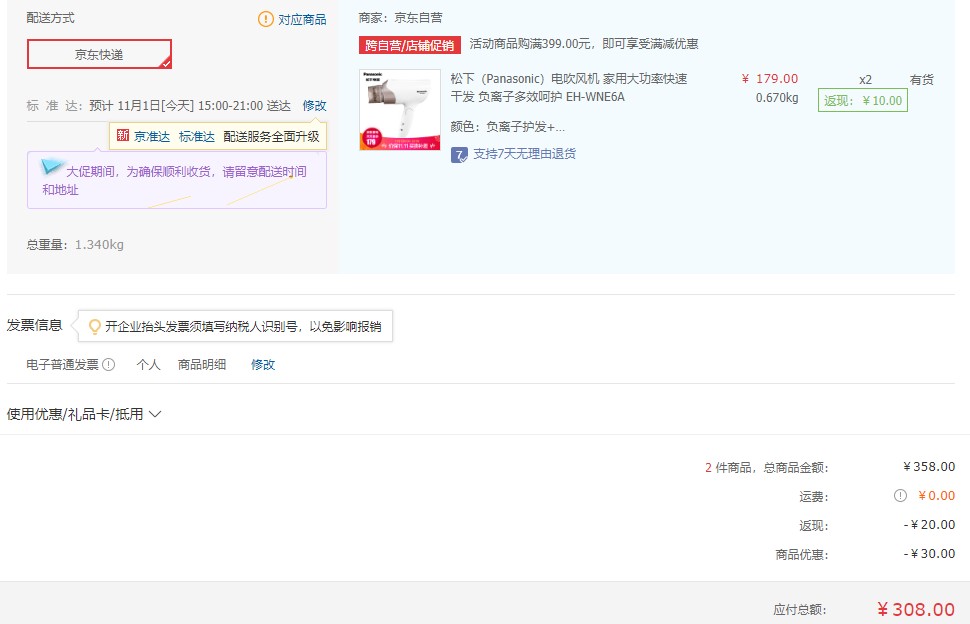The height and width of the screenshot is (624, 970).
Task: Click the 商品明细 invoice content text
Action: tap(202, 364)
